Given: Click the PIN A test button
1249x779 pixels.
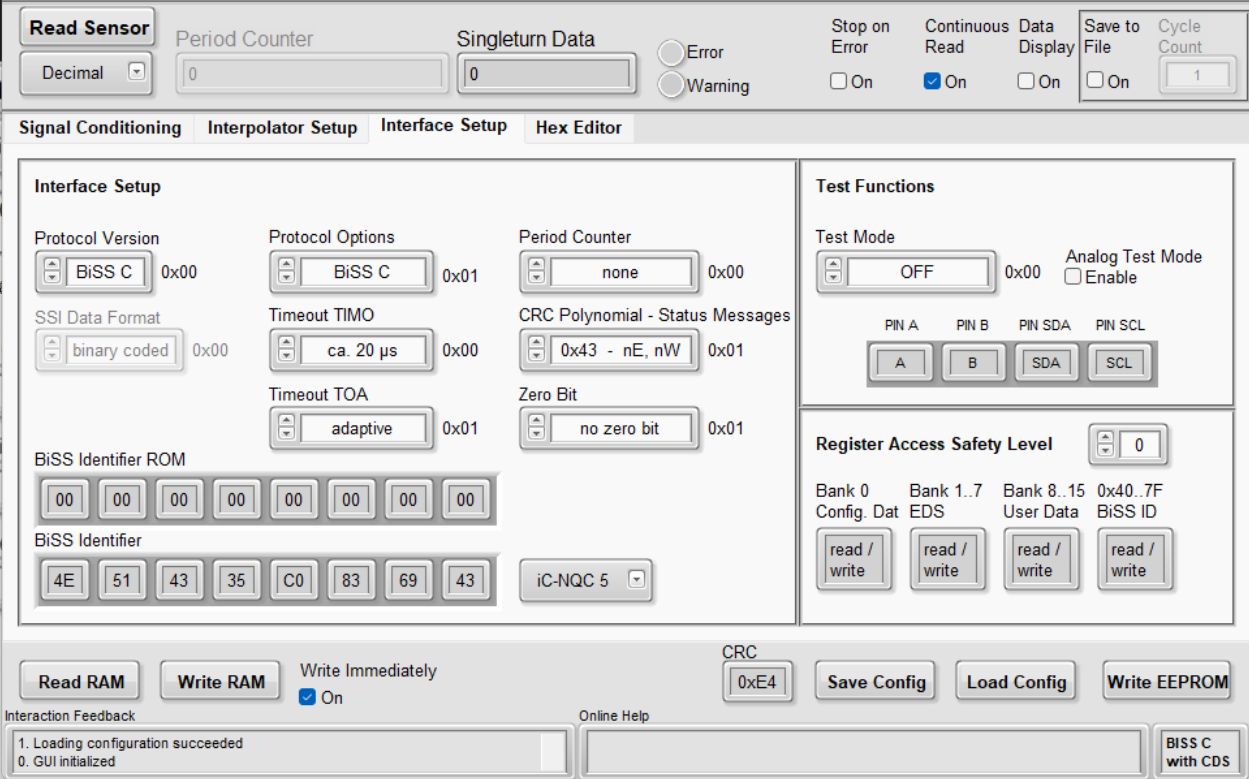Looking at the screenshot, I should [x=900, y=363].
